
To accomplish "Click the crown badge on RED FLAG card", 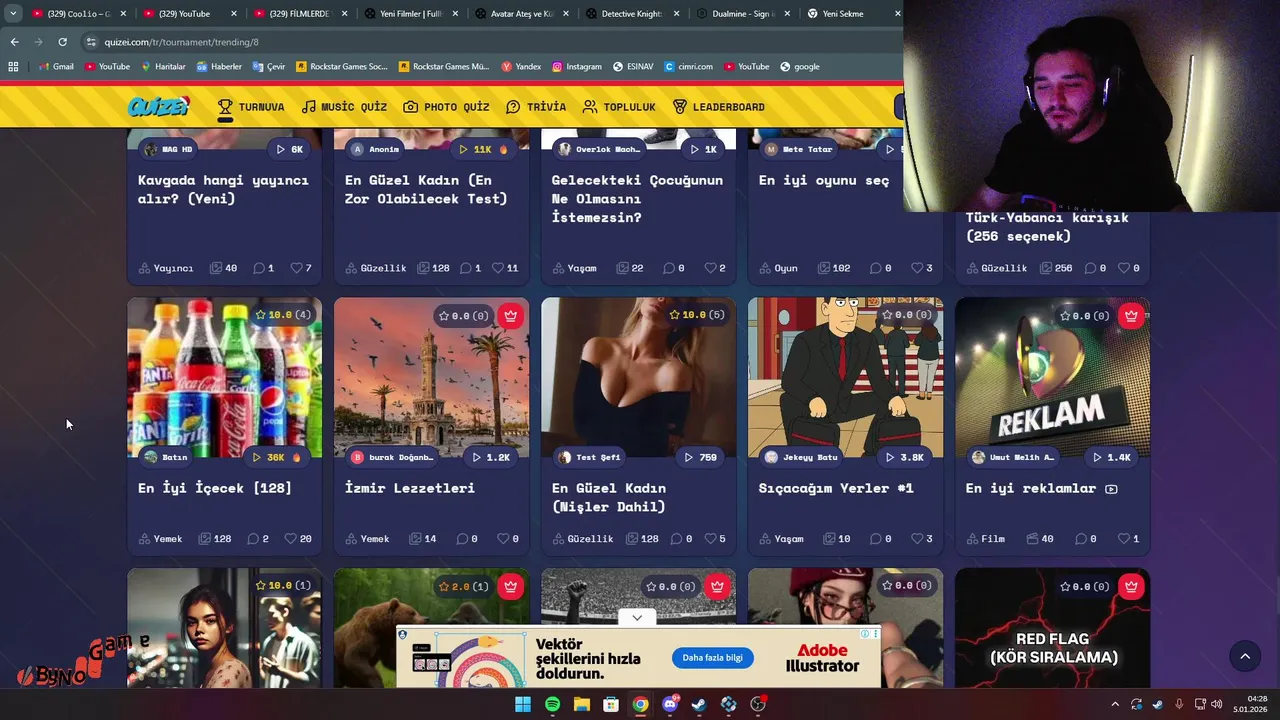I will point(1131,586).
